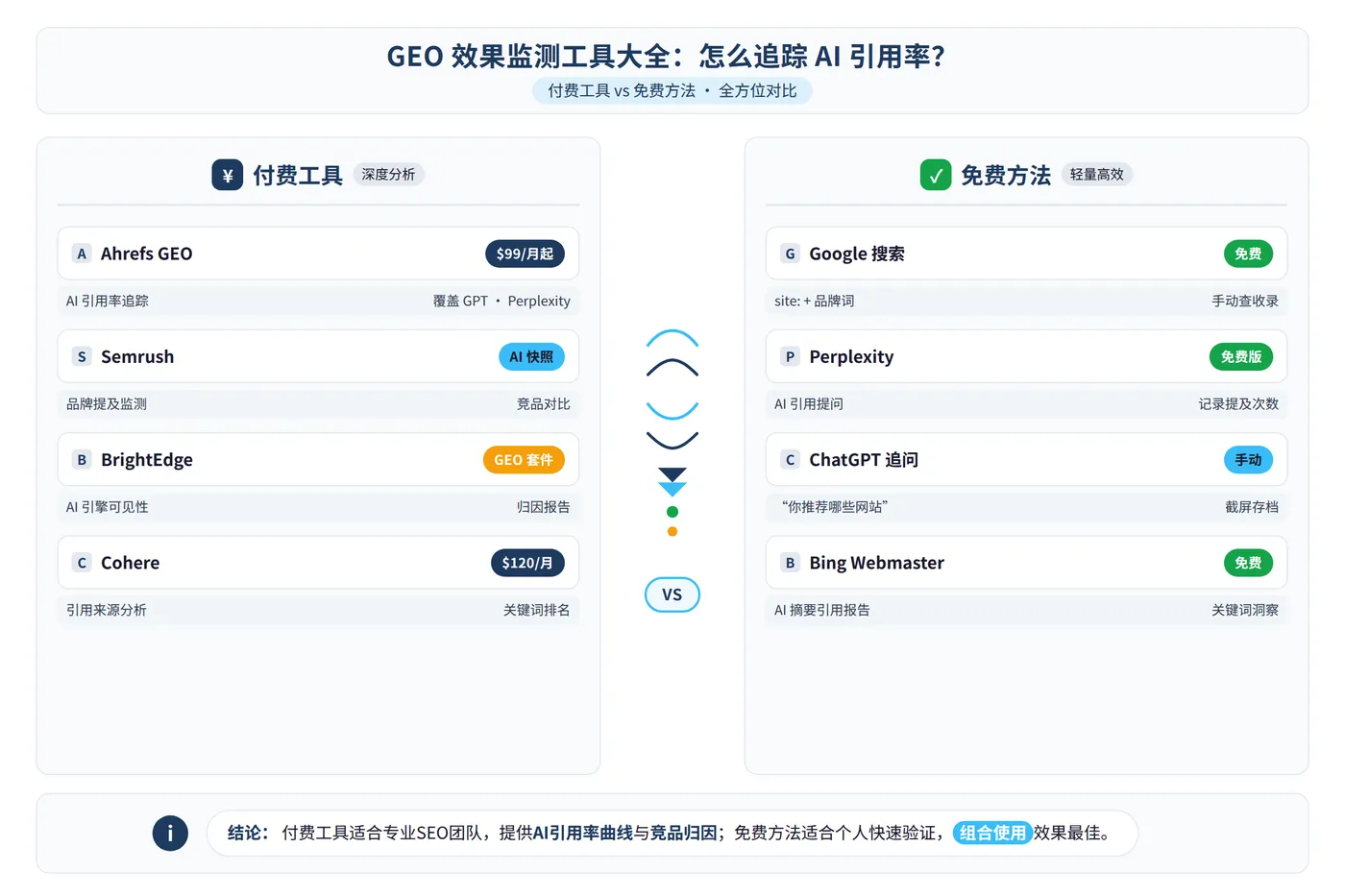1345x896 pixels.
Task: Click the text site: + 品牌词
Action: pyautogui.click(x=815, y=301)
